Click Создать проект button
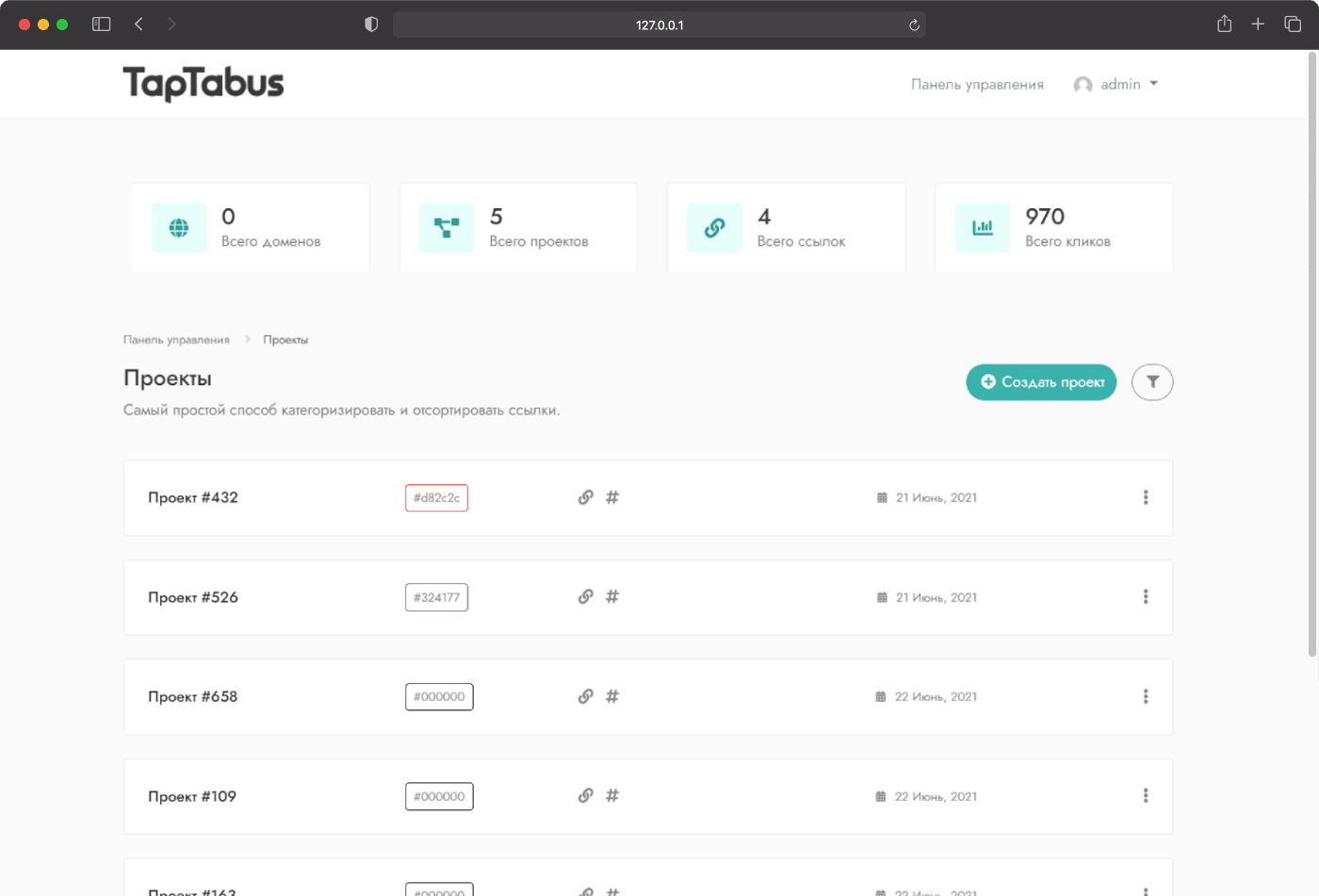 pyautogui.click(x=1041, y=382)
